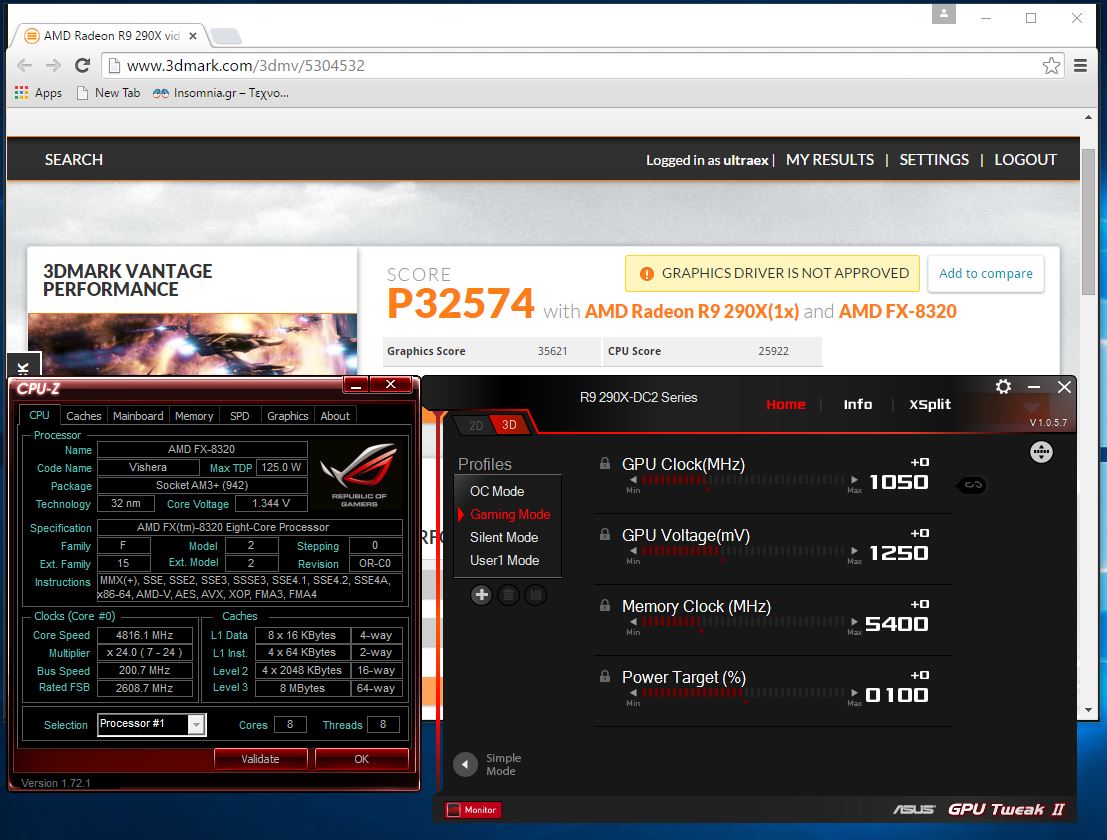The height and width of the screenshot is (840, 1107).
Task: Adjust the GPU Voltage slider bar
Action: click(743, 551)
